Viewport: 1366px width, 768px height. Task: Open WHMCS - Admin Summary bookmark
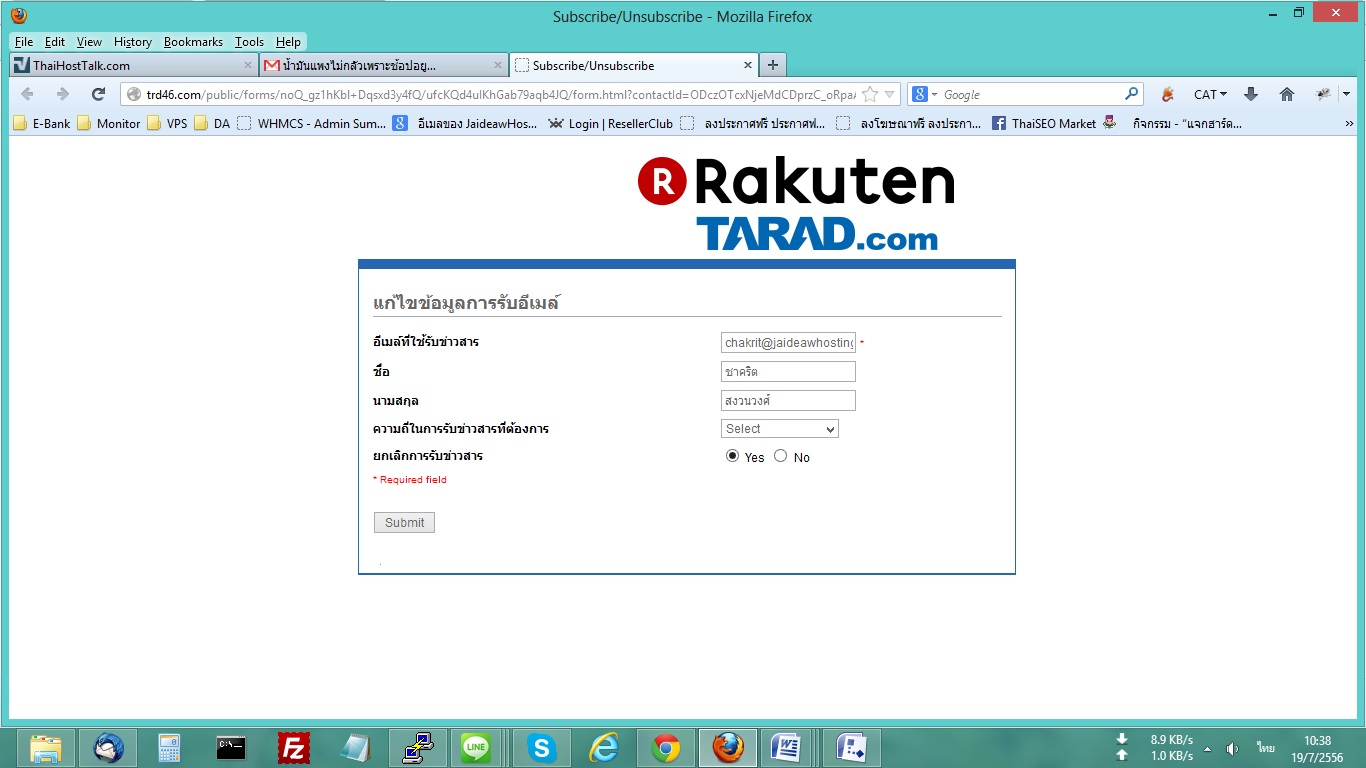tap(312, 123)
